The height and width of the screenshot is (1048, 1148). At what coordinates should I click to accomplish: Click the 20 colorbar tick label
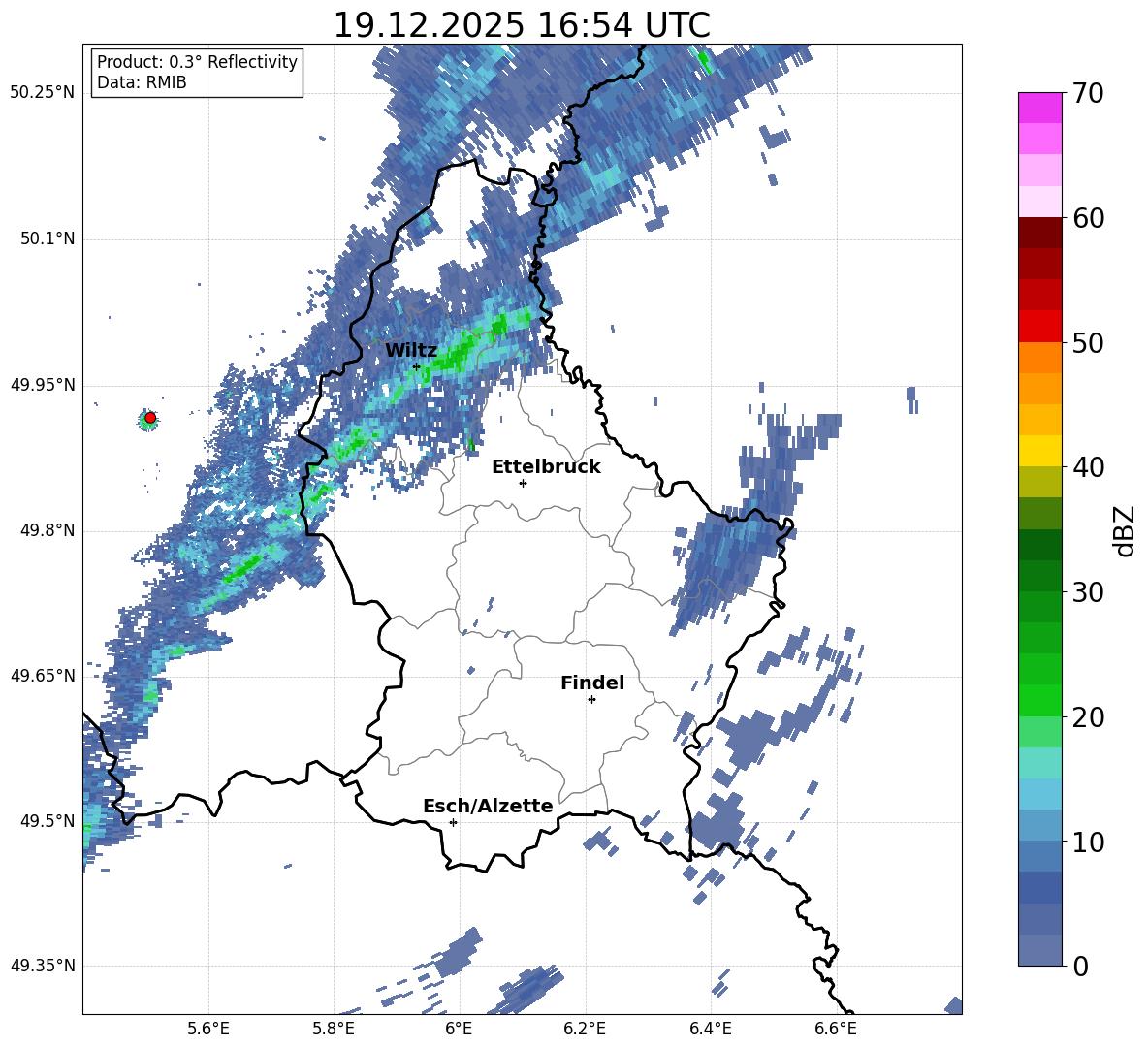1089,717
